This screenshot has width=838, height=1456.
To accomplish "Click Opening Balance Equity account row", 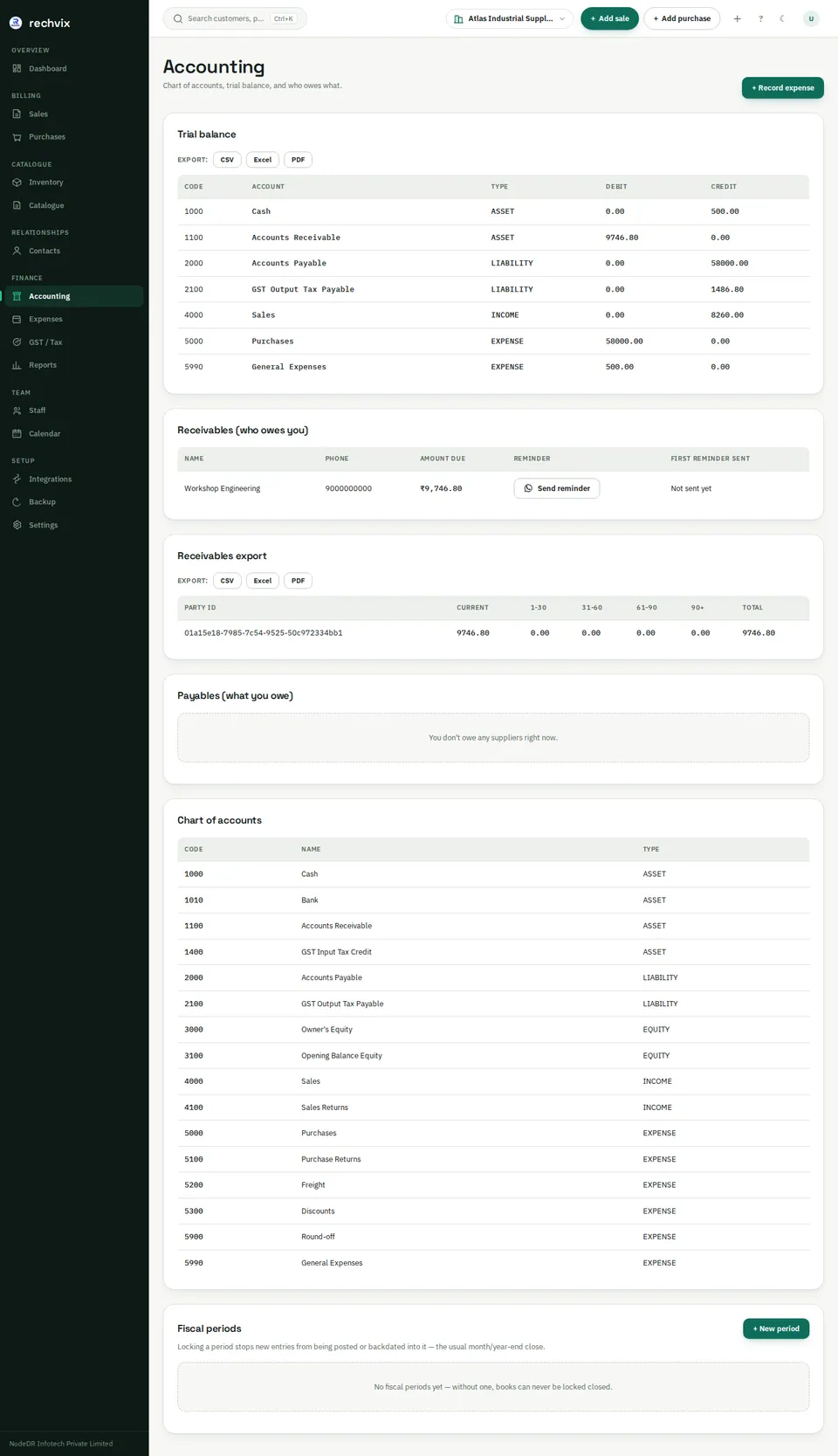I will [493, 1055].
